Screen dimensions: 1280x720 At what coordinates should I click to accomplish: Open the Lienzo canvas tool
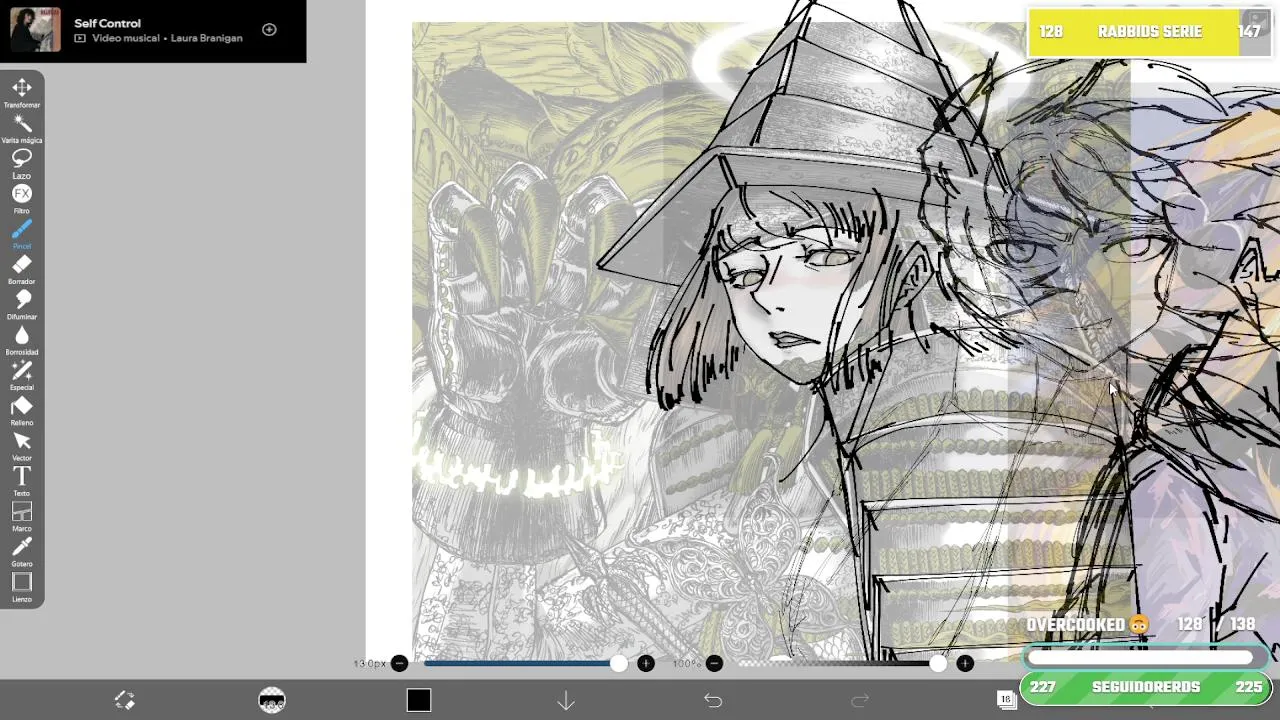pos(22,587)
